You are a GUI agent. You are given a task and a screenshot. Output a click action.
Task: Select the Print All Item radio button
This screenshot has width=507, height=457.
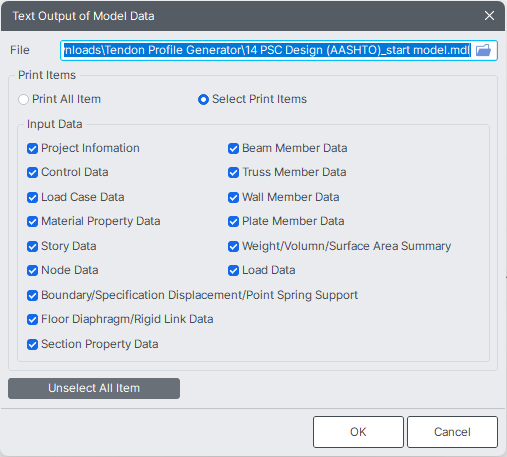pos(23,99)
